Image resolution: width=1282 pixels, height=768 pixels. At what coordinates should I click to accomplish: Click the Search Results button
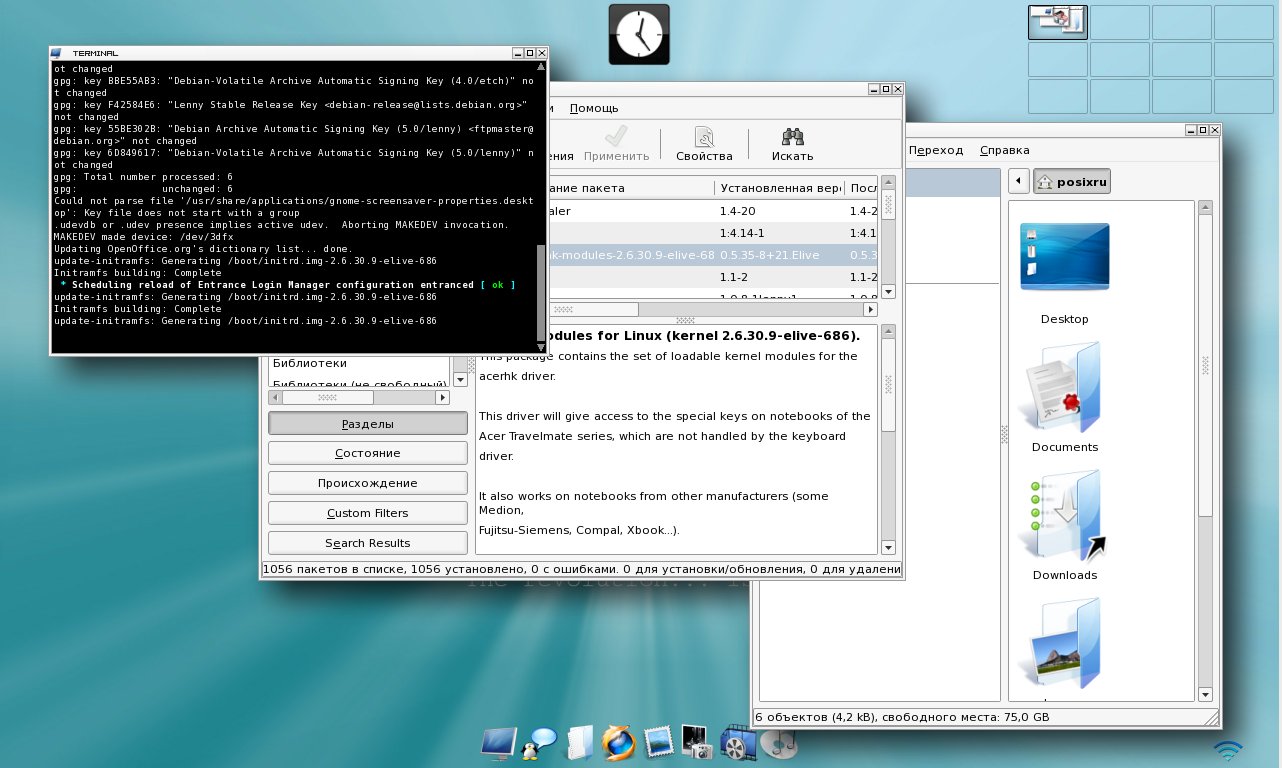(x=367, y=543)
